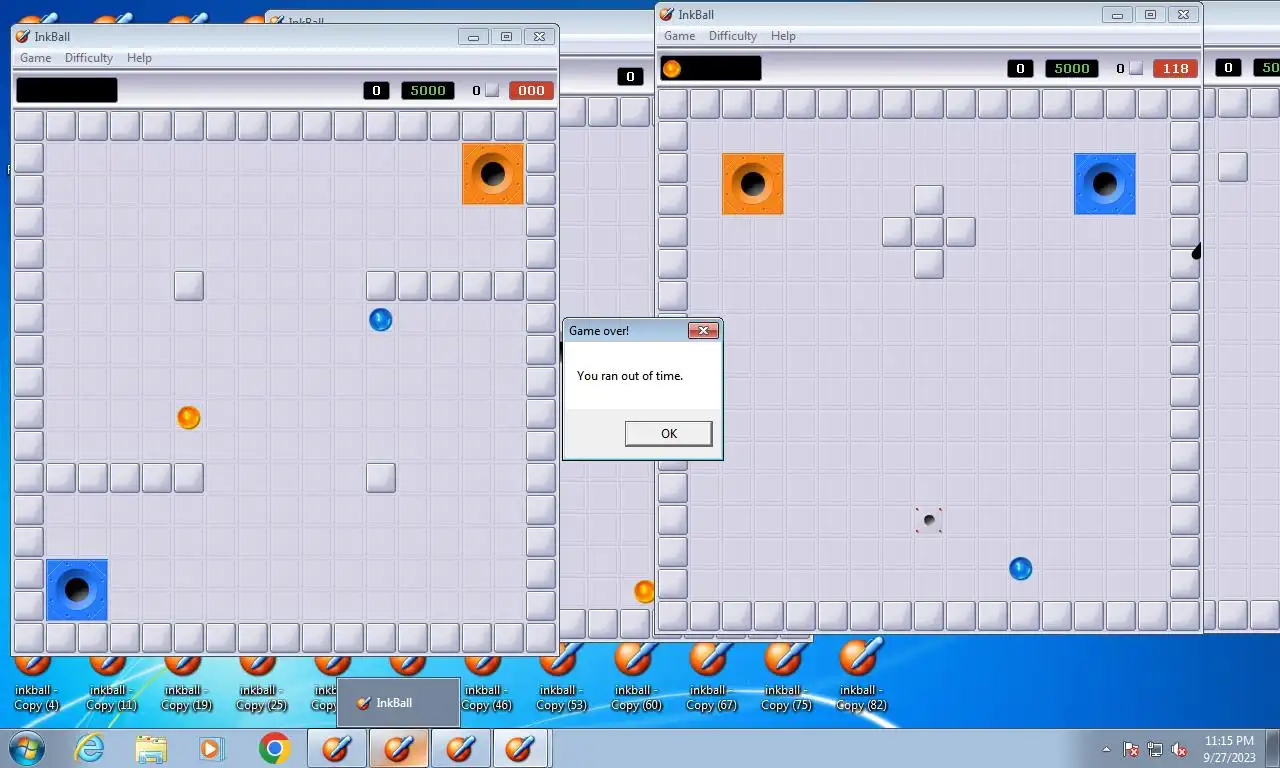Click the InkBall taskbar preview tooltip
Screen dimensions: 1280x768
pyautogui.click(x=398, y=703)
